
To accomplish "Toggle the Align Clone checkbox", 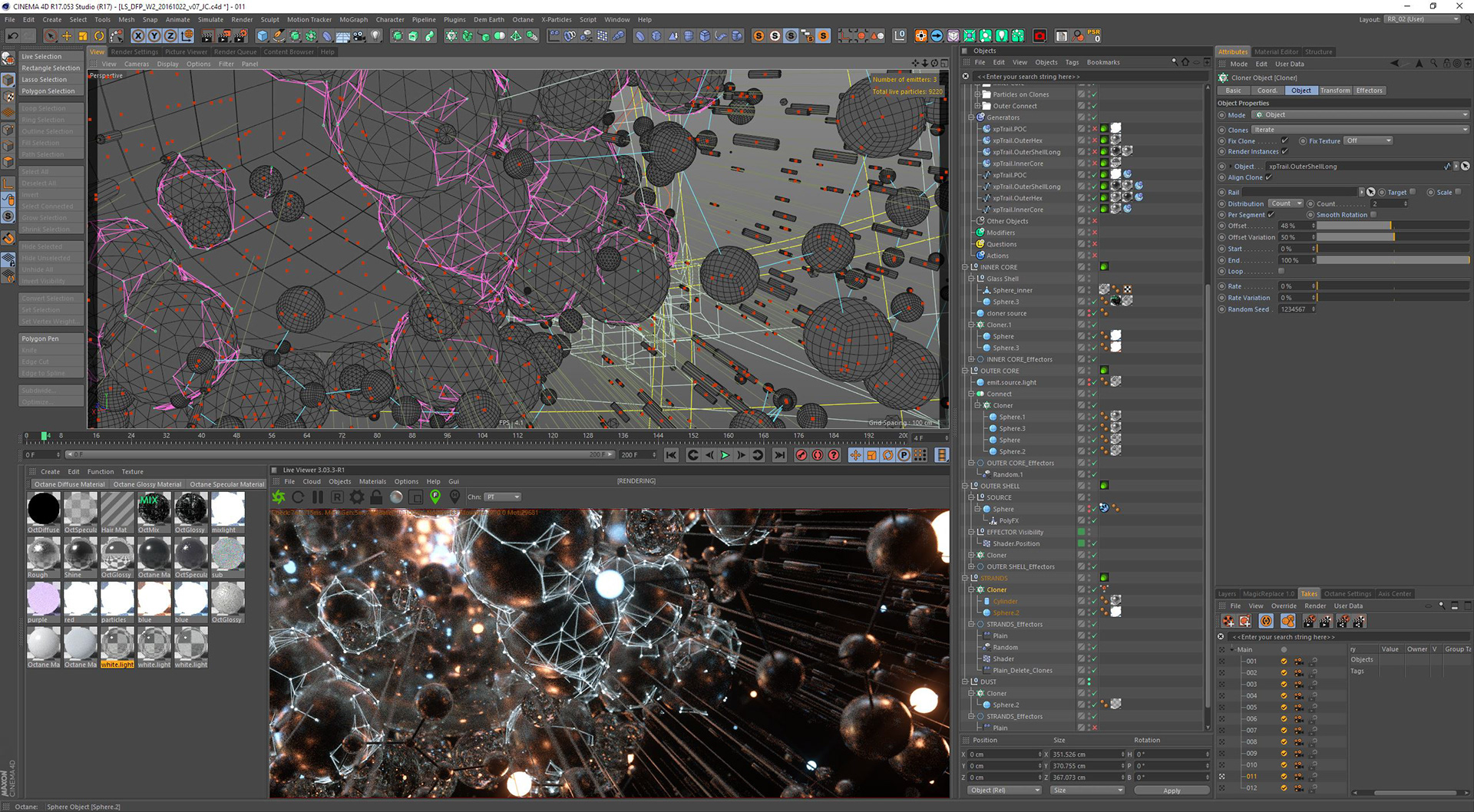I will (1268, 177).
